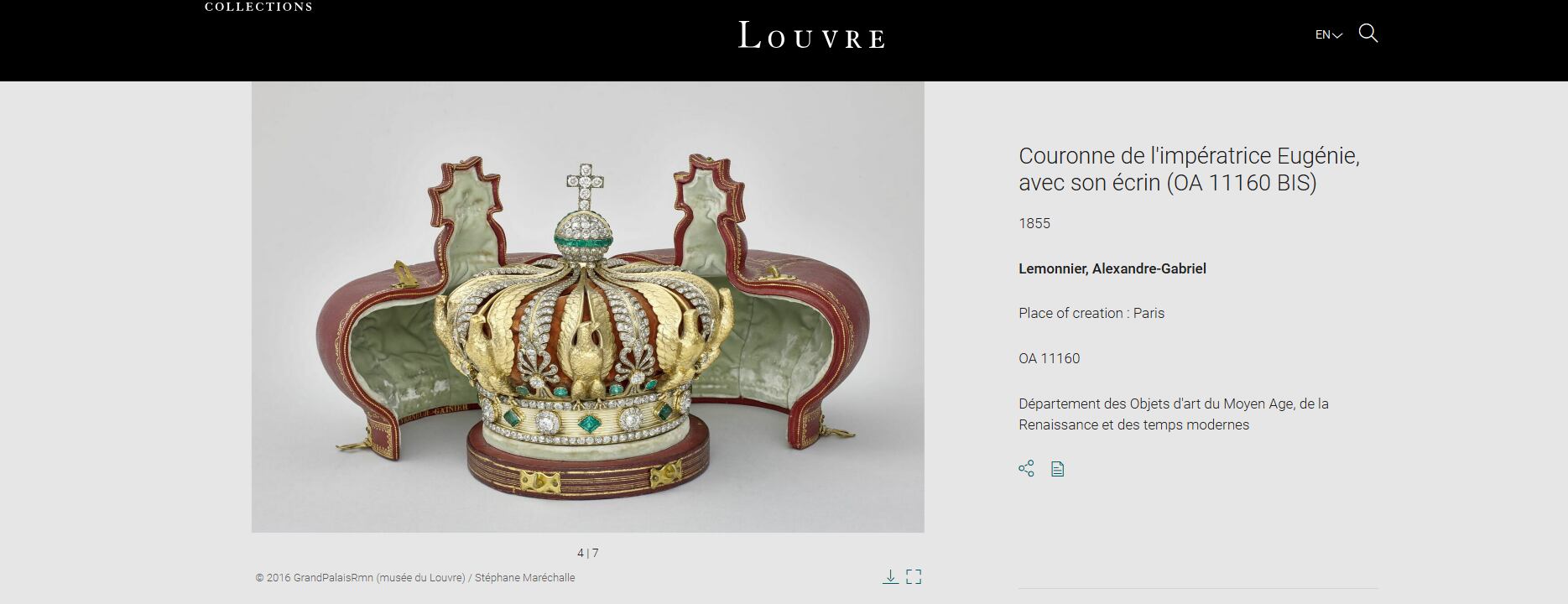The height and width of the screenshot is (604, 1568).
Task: View the image in fullscreen
Action: click(914, 576)
